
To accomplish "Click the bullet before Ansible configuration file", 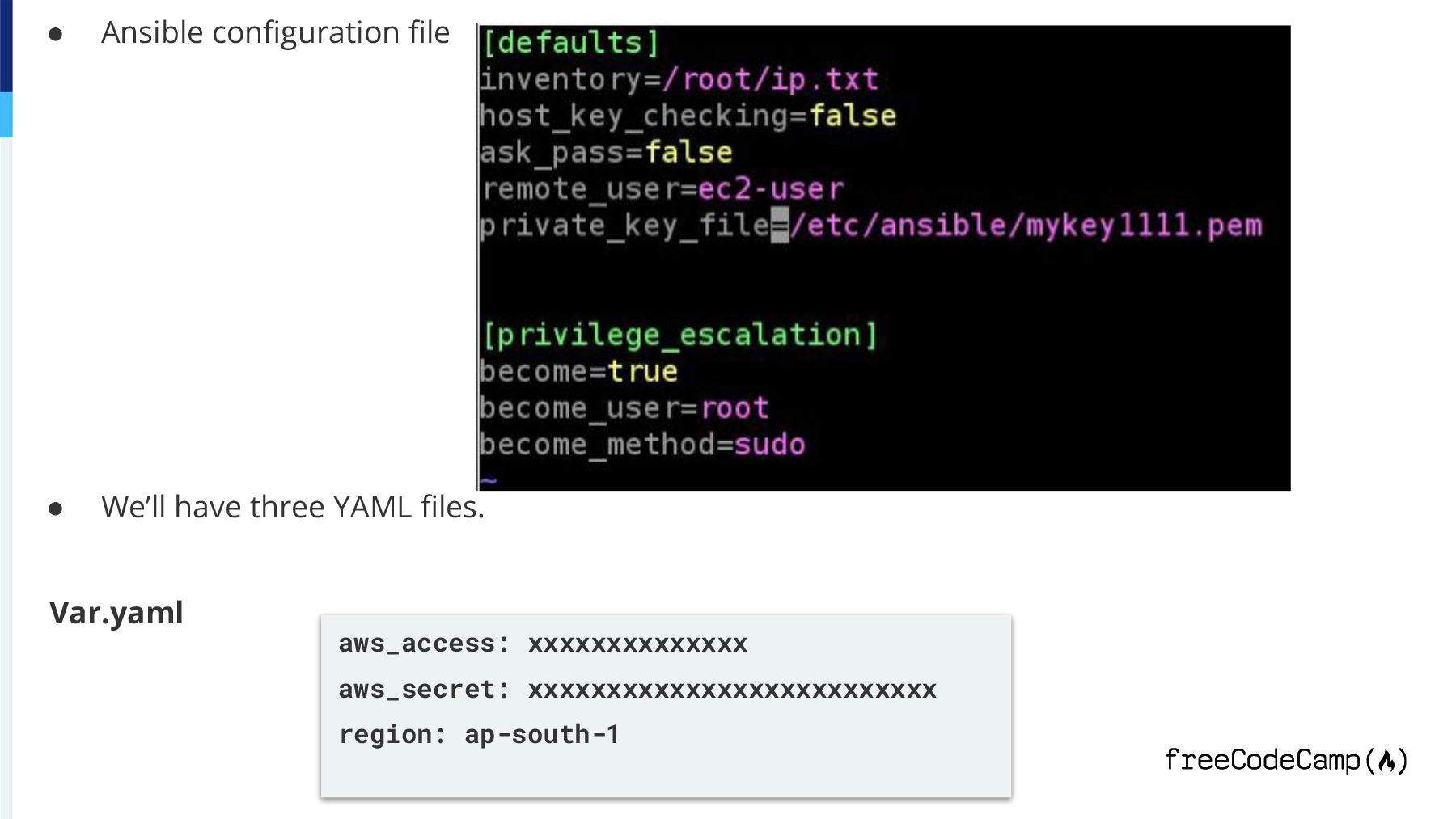I will click(56, 34).
